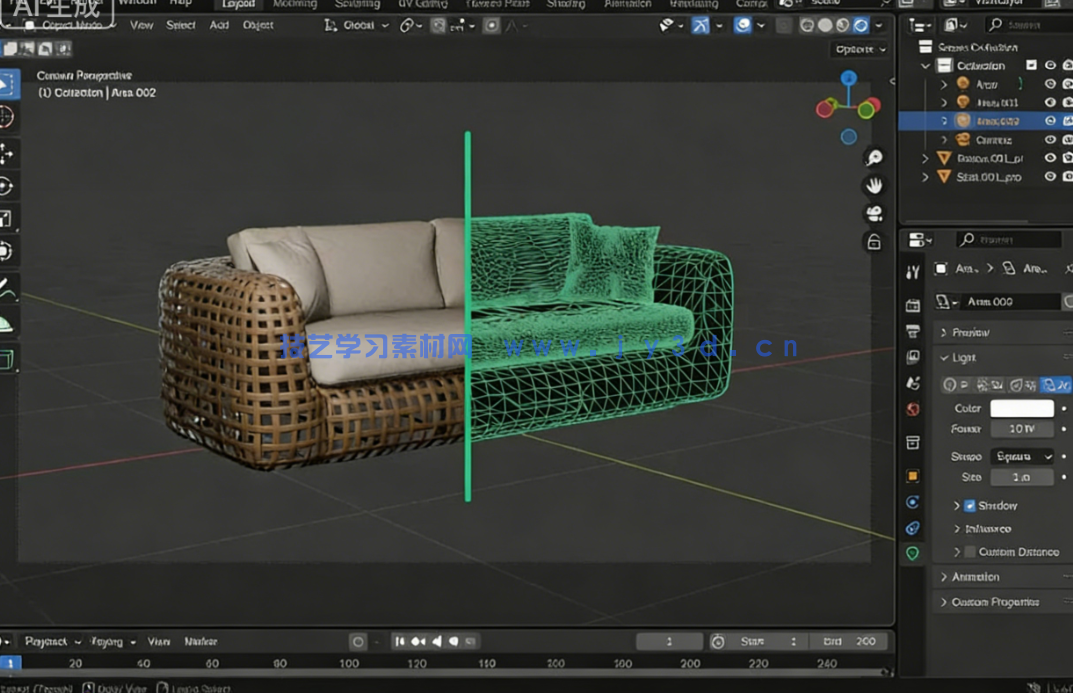Open the Object menu in the viewport header

(x=257, y=25)
